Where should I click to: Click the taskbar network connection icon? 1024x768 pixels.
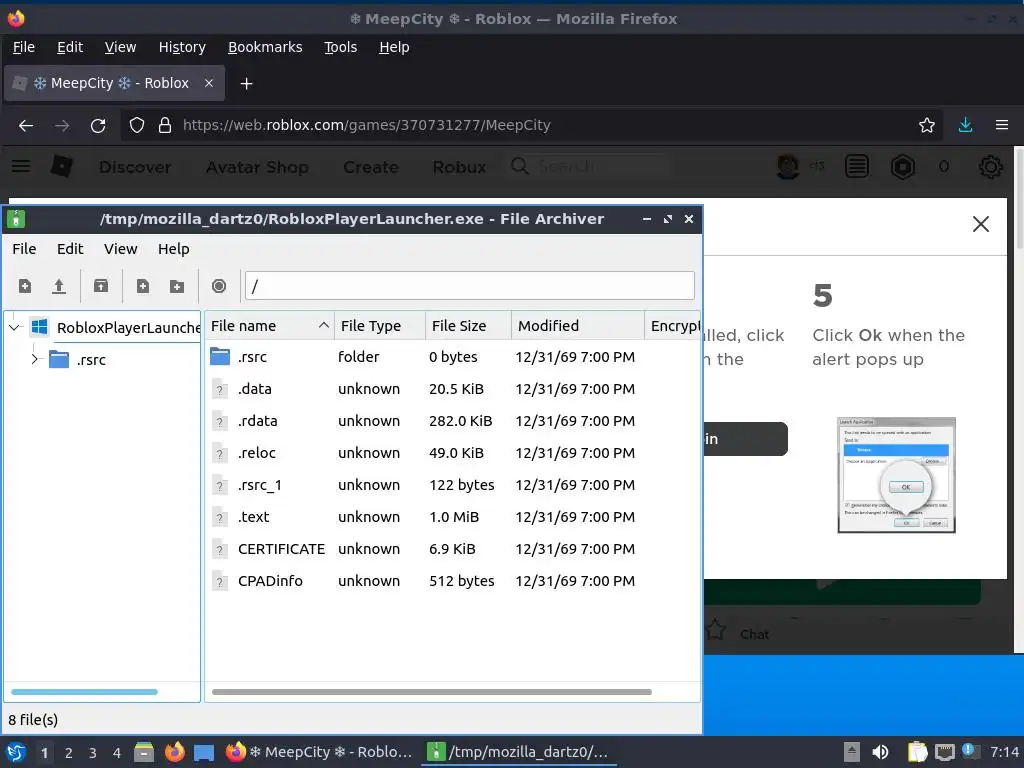944,752
